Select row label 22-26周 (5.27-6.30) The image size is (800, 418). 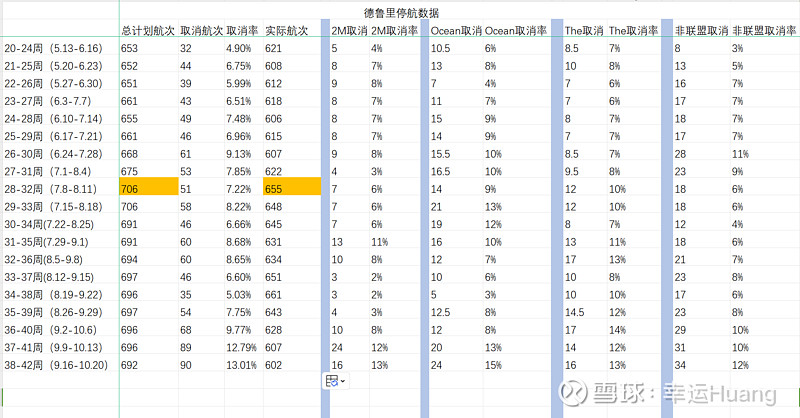pyautogui.click(x=54, y=84)
